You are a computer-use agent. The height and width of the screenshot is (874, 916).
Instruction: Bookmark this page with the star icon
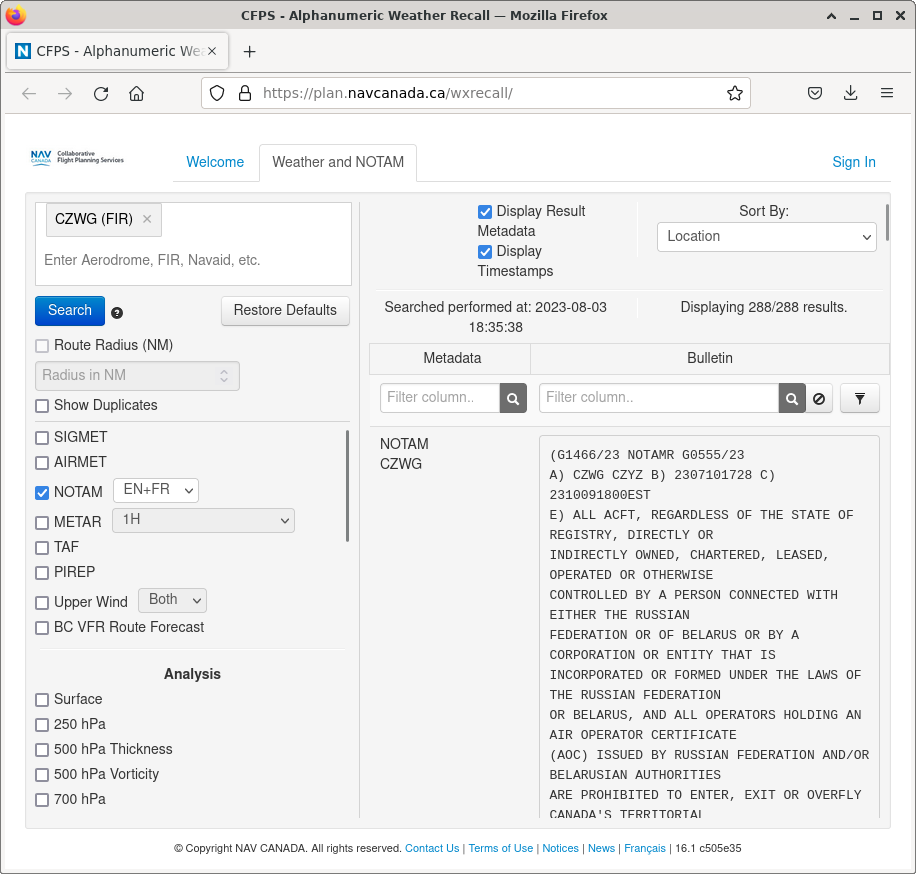[x=735, y=93]
